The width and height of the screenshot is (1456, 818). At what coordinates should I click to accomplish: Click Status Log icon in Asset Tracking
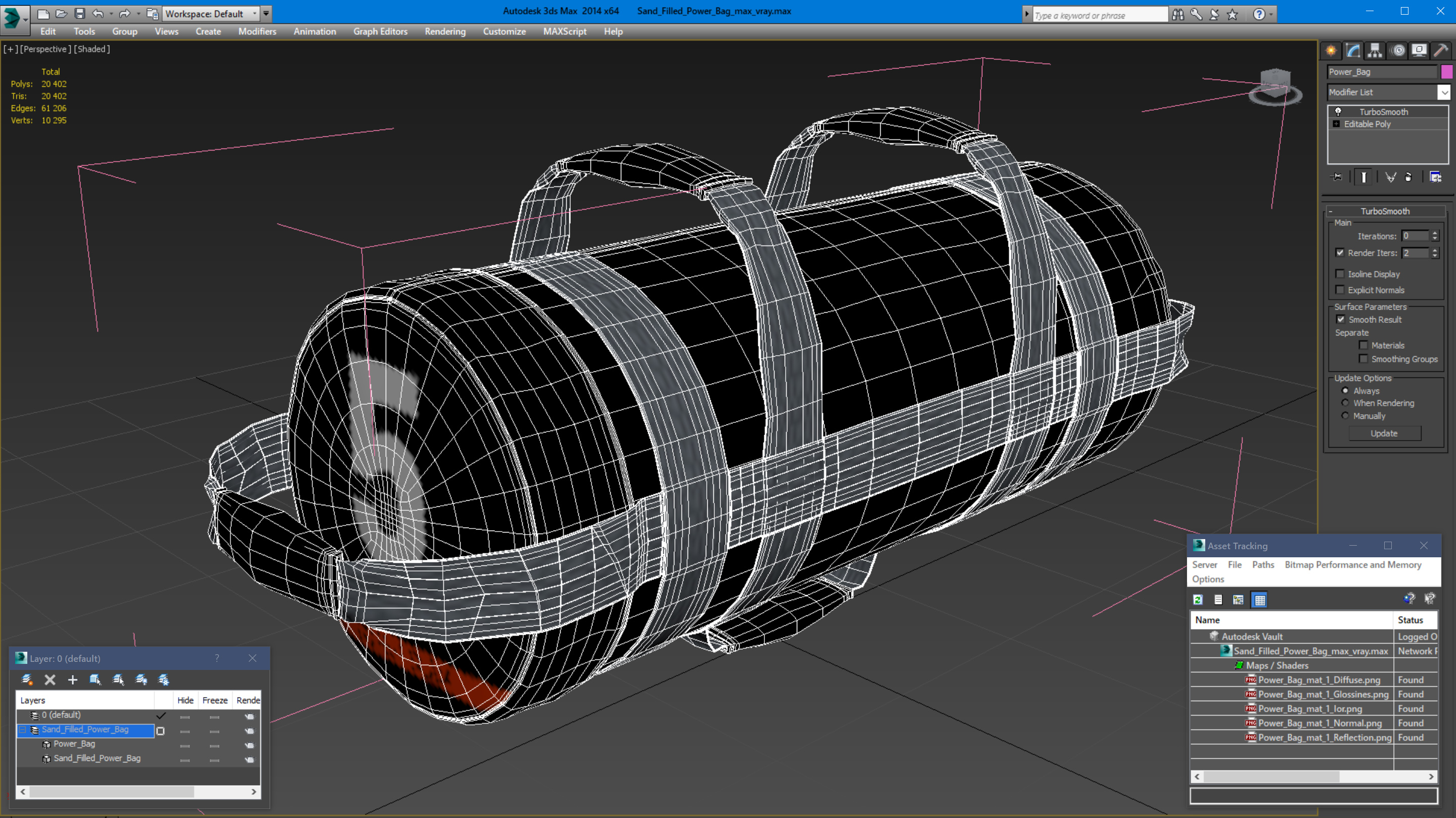[x=1218, y=600]
